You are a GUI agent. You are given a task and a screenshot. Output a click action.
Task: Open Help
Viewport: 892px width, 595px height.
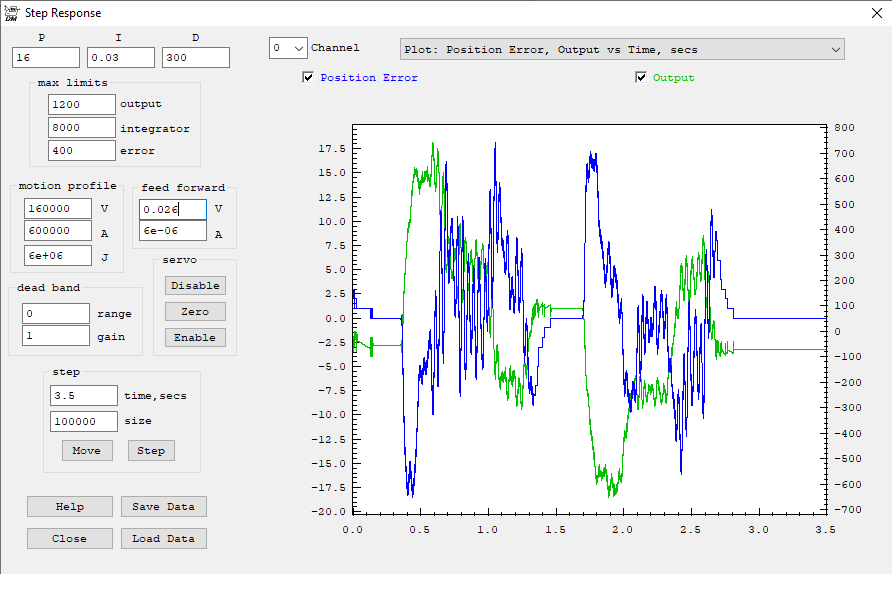coord(70,507)
